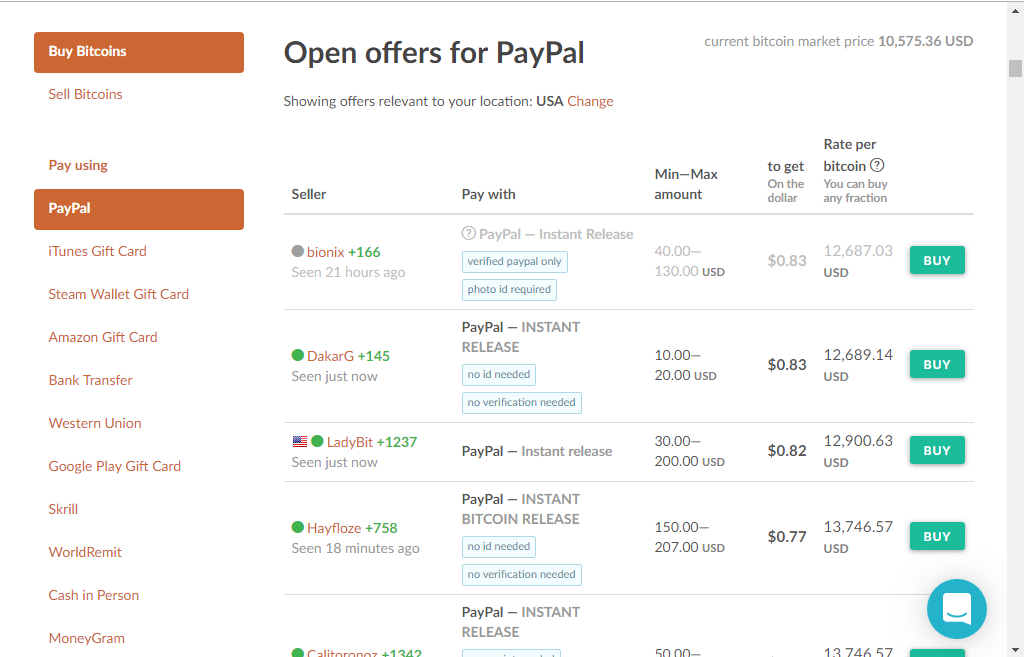Click gray offline status dot for bionix
Viewport: 1024px width, 657px height.
(x=297, y=252)
